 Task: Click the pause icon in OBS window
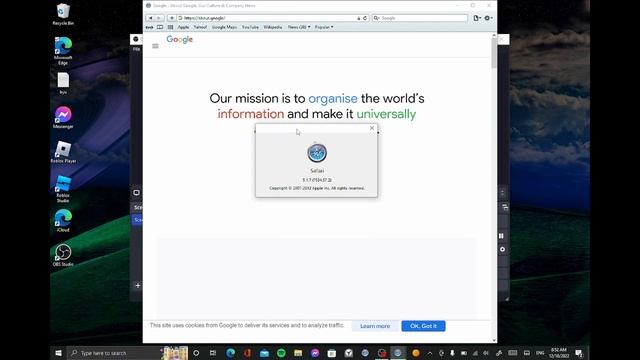coord(501,236)
